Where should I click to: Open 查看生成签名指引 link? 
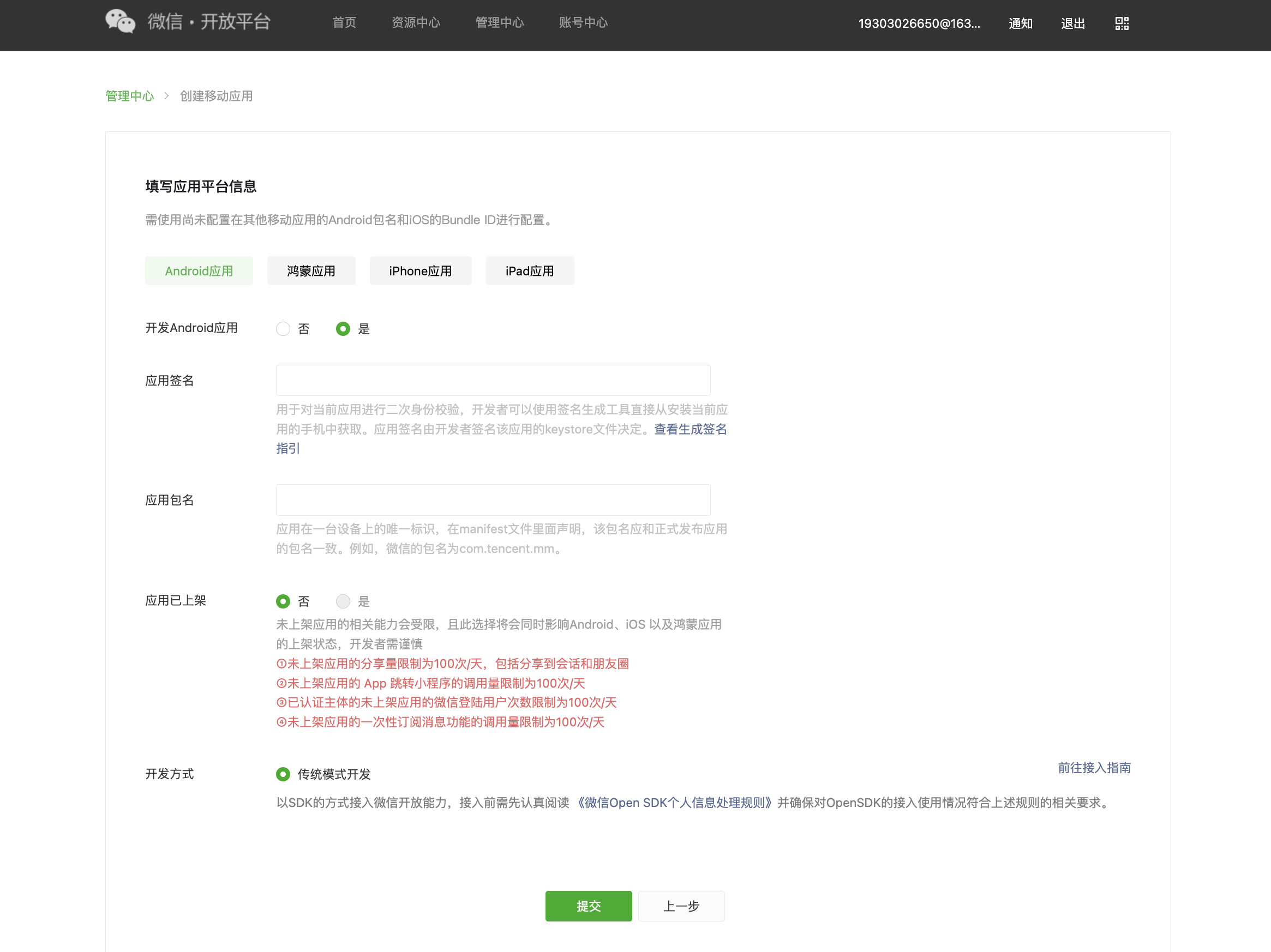[x=690, y=429]
